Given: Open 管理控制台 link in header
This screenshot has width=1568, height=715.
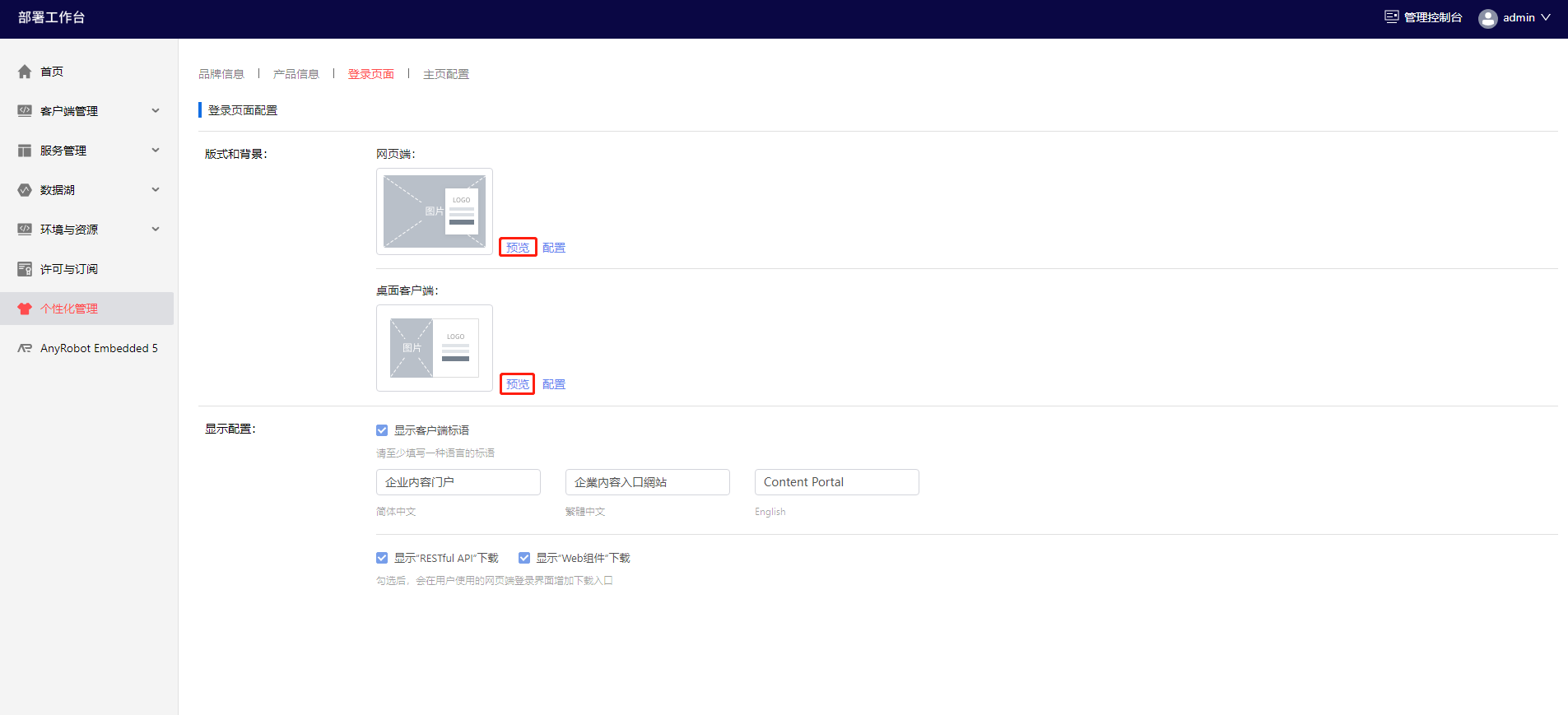Looking at the screenshot, I should click(1433, 17).
